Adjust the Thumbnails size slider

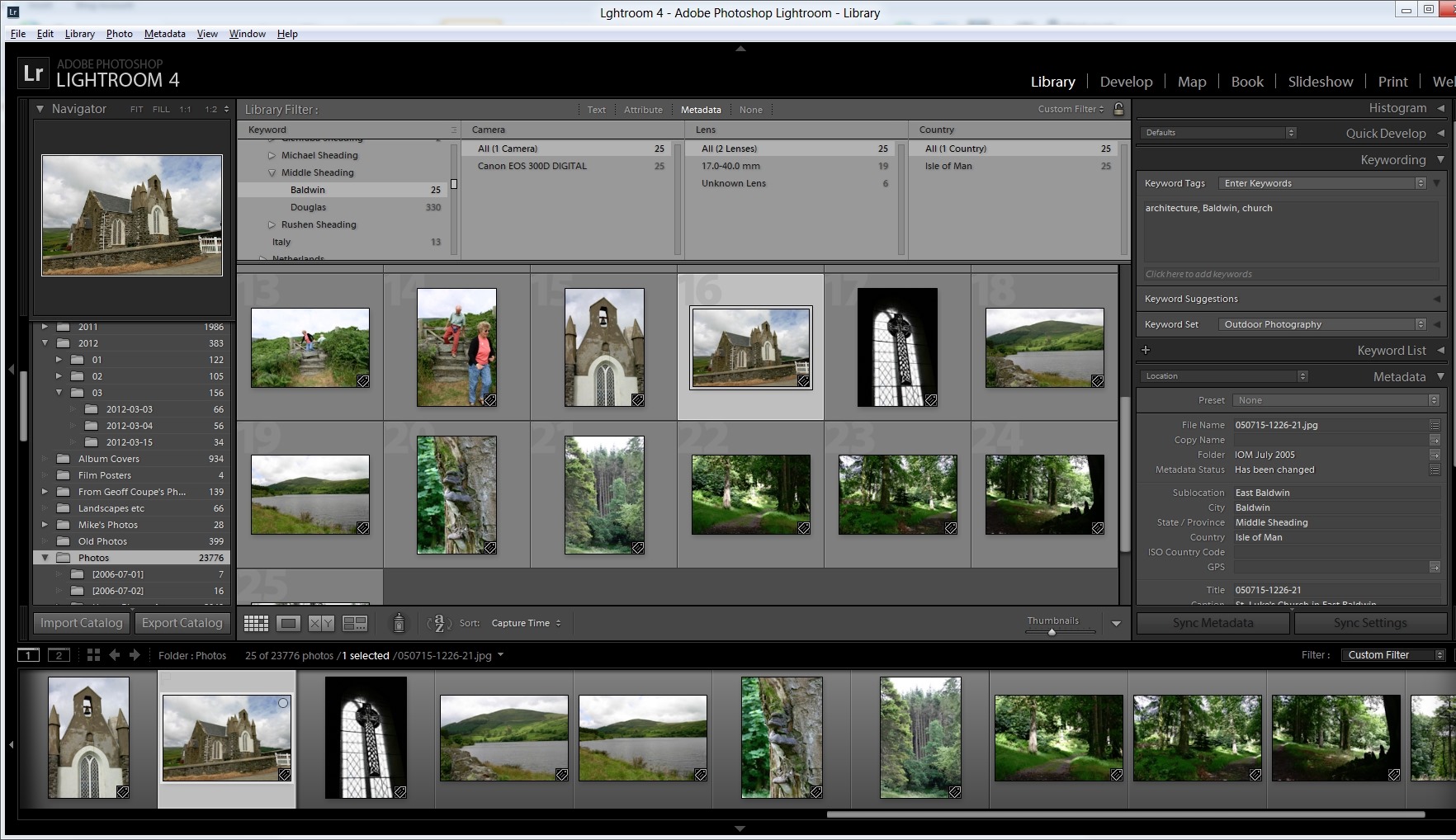tap(1052, 632)
